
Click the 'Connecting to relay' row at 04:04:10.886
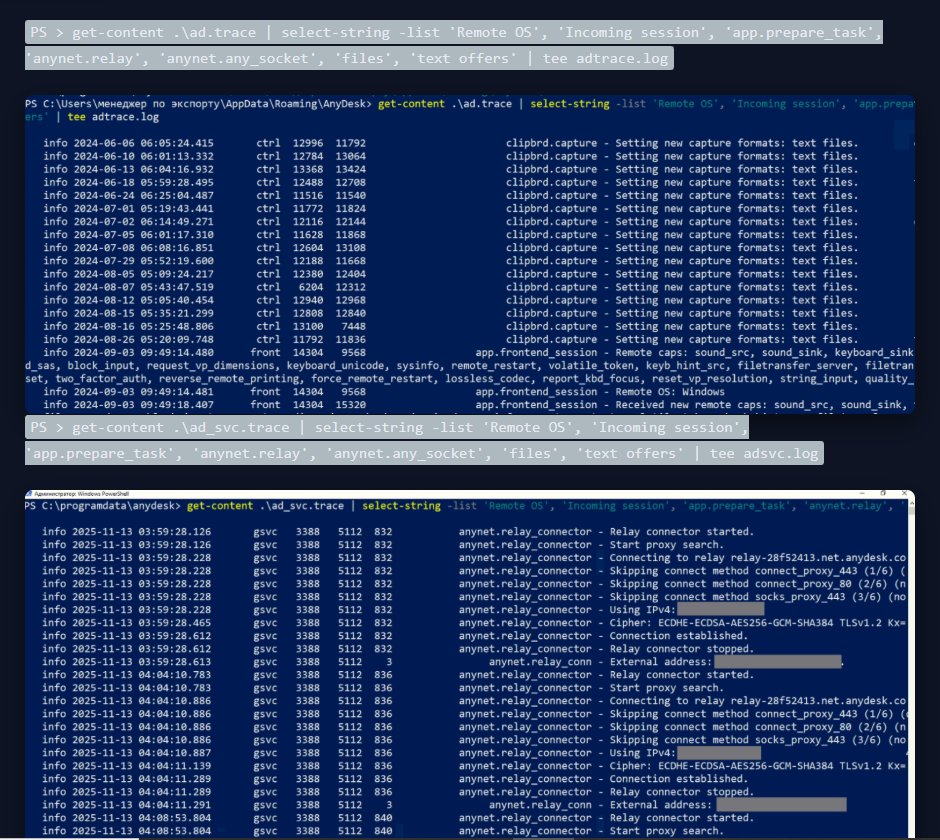coord(474,701)
